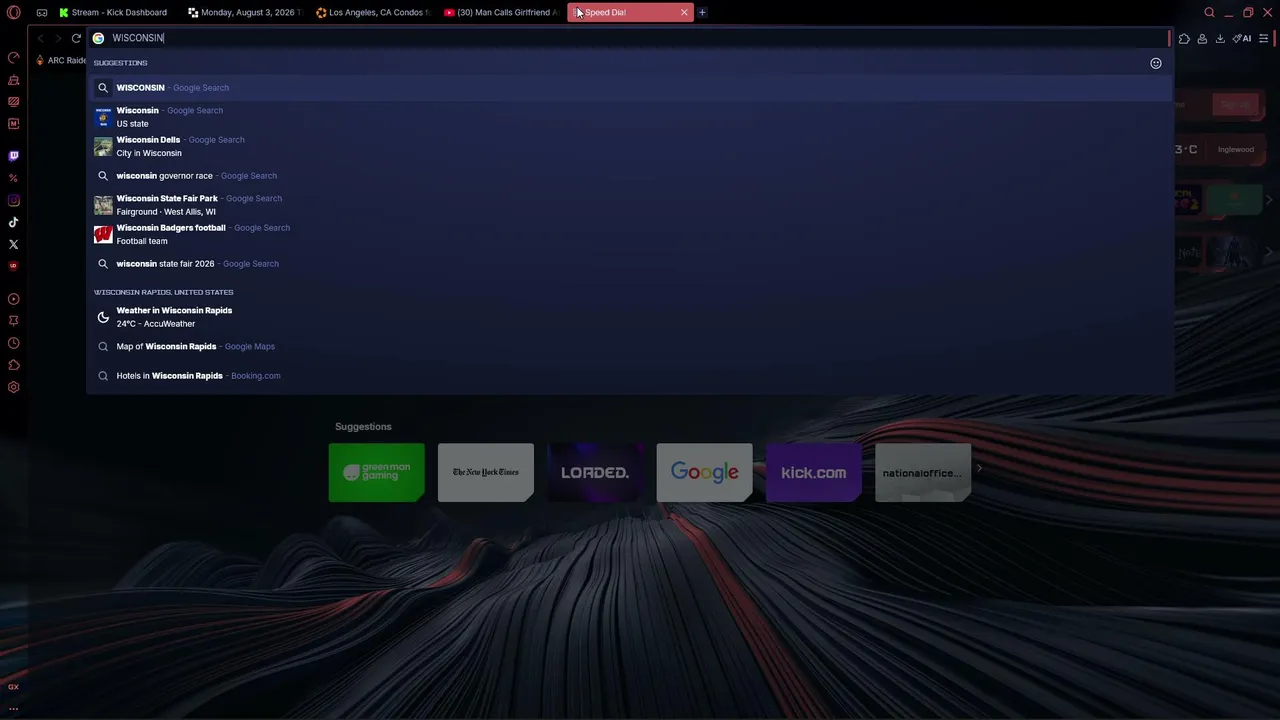Open the downloads icon in toolbar
1280x720 pixels.
click(1220, 39)
